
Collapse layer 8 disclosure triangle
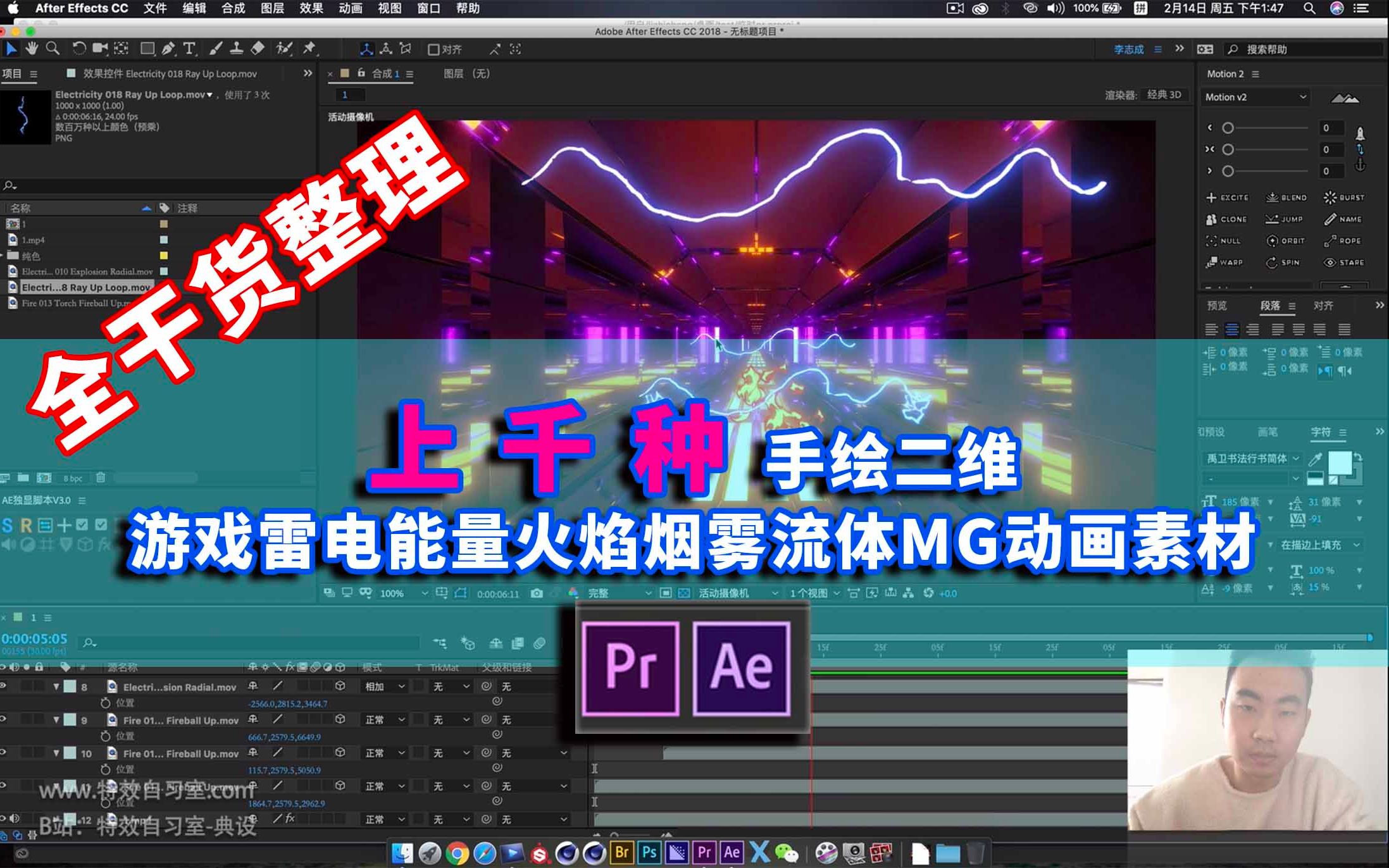pyautogui.click(x=56, y=686)
